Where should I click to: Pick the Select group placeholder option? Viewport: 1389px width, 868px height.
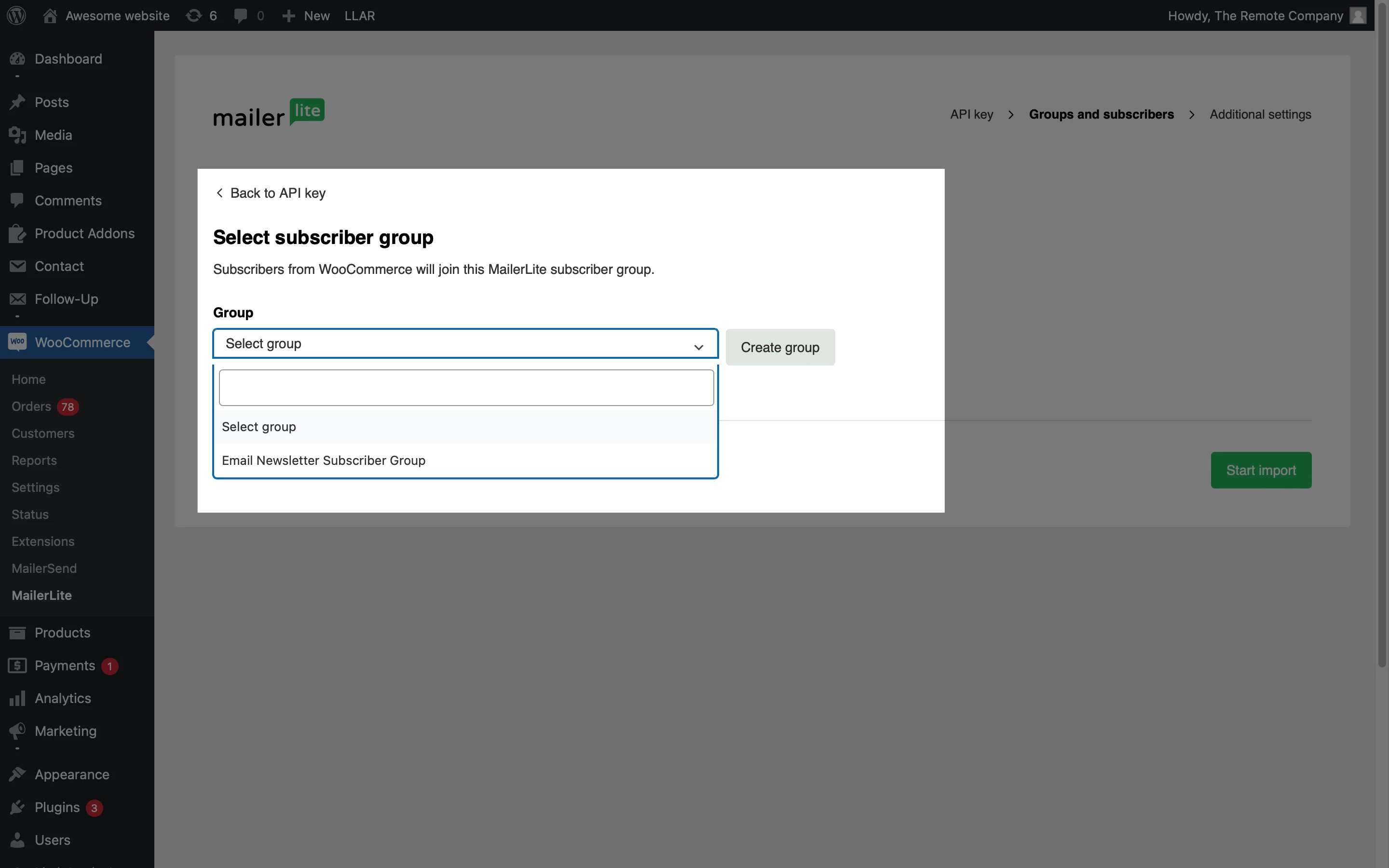pos(259,427)
